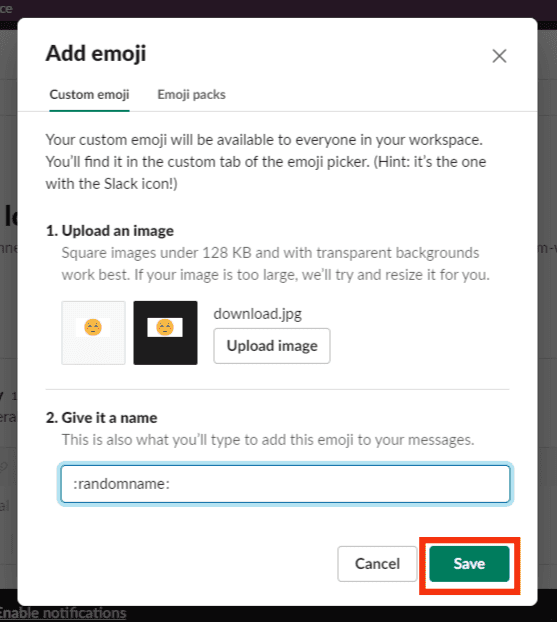Screen dimensions: 557x622
Task: Click the dimmed background left of dialog
Action: click(8, 317)
